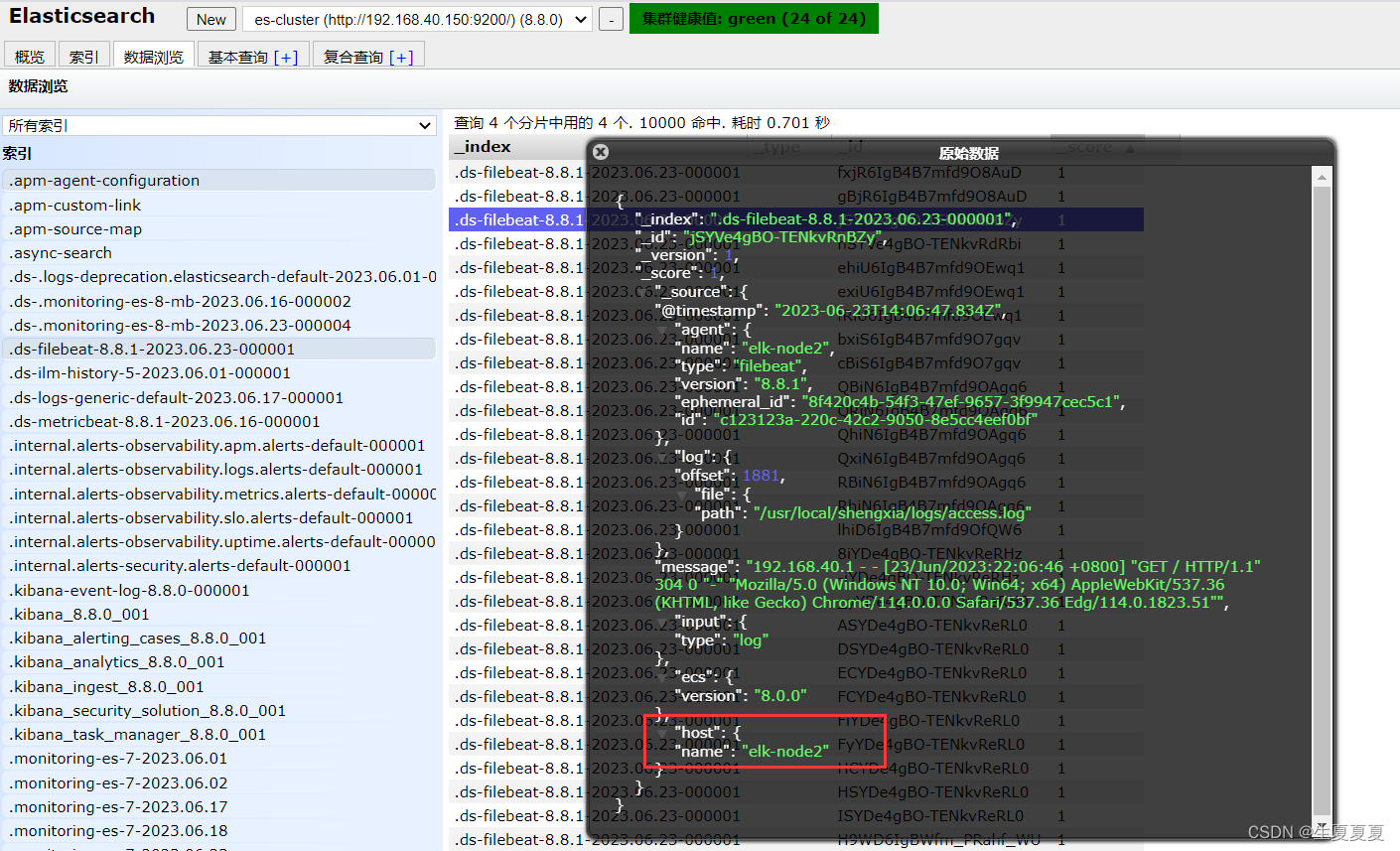Select .ds-filebeat-8.8.1-2023.06.23-000001 in index list
The width and height of the screenshot is (1400, 851).
coord(219,349)
